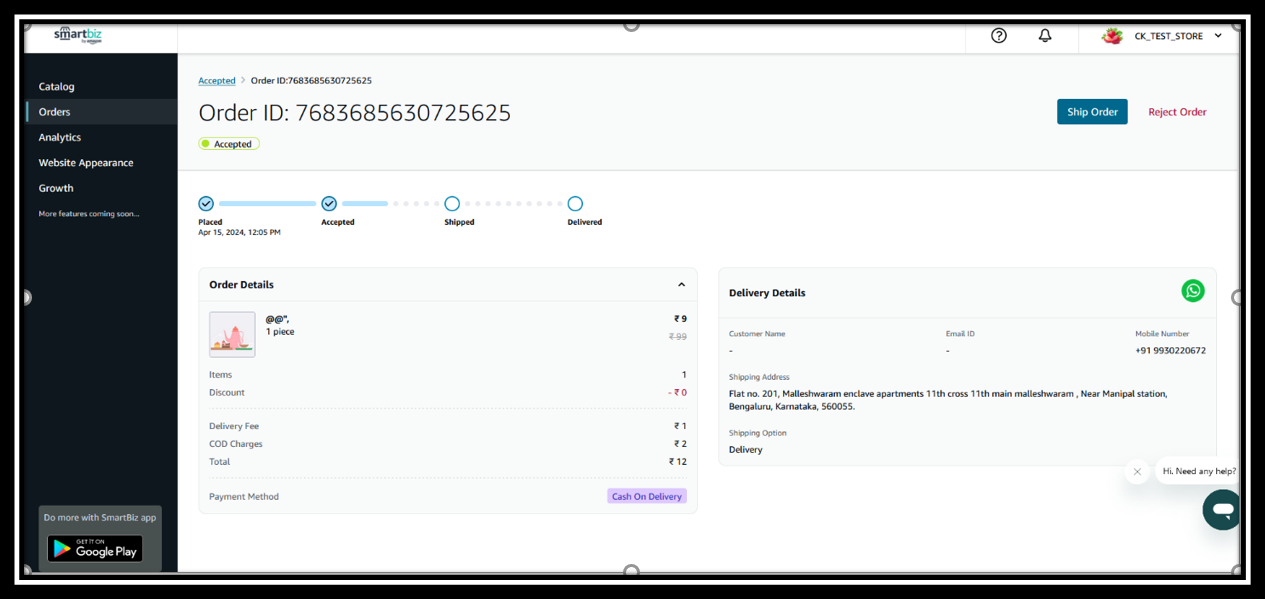Click mobile number +91 9930220672
This screenshot has height=599, width=1265.
(x=1170, y=351)
